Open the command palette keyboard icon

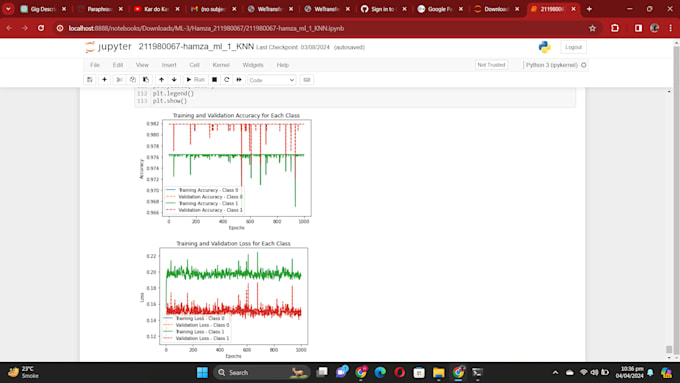tap(307, 80)
